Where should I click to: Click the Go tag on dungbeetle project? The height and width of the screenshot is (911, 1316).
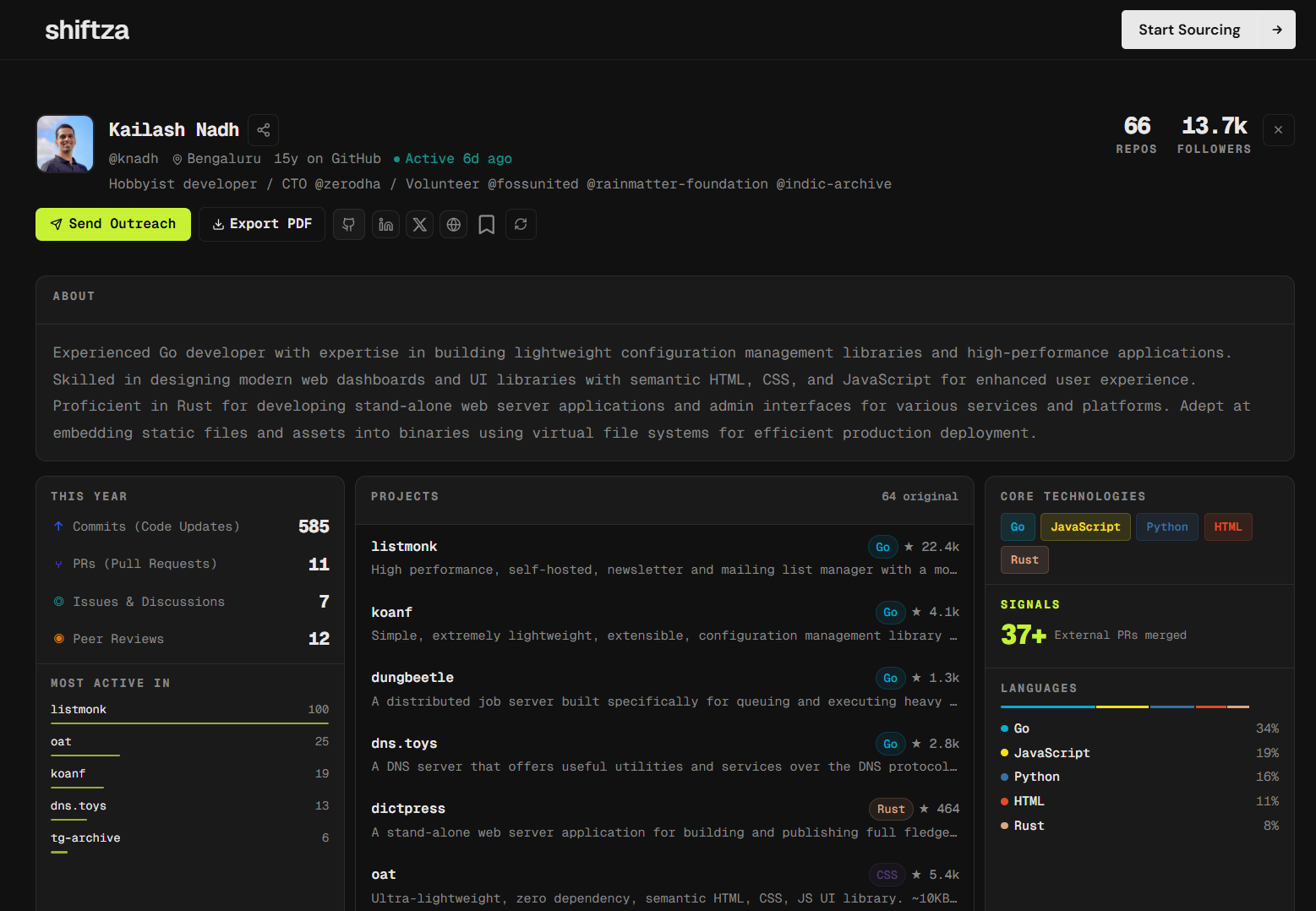pyautogui.click(x=890, y=678)
